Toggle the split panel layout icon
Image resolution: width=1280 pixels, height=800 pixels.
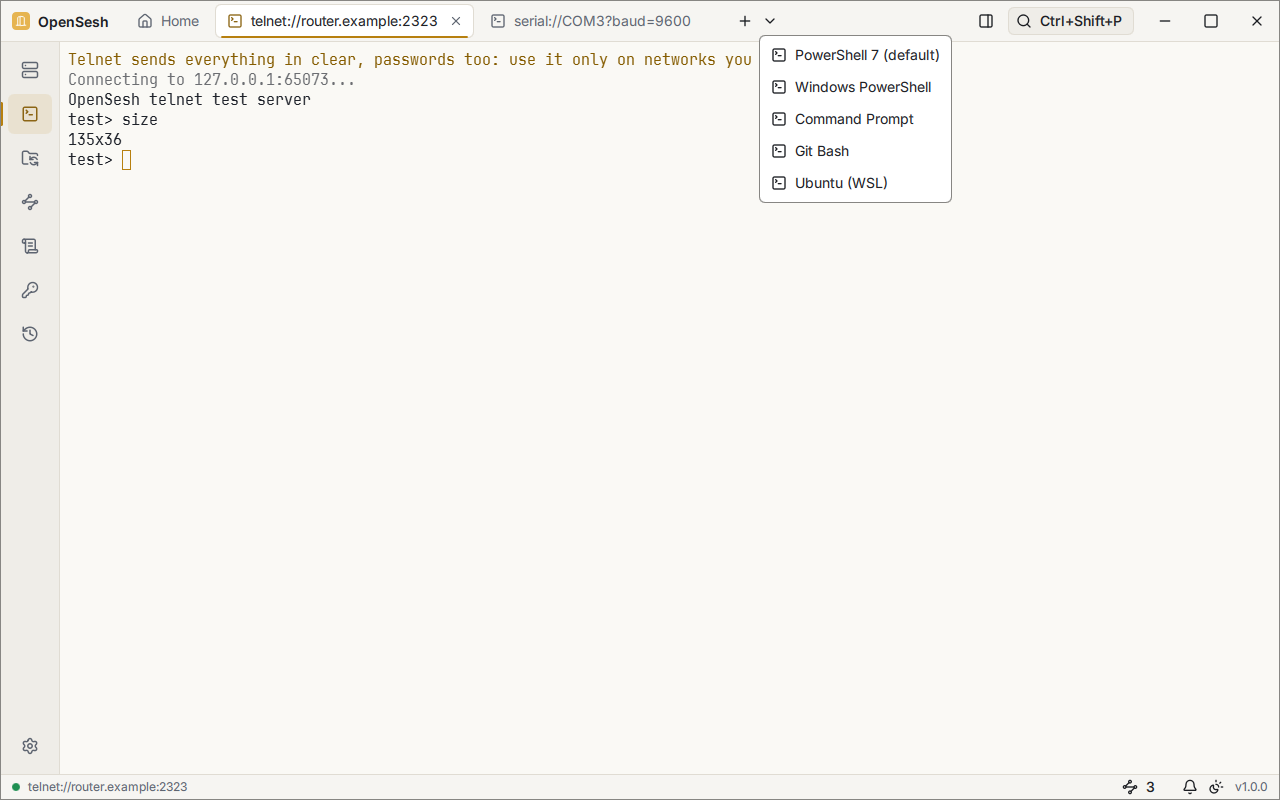tap(986, 21)
